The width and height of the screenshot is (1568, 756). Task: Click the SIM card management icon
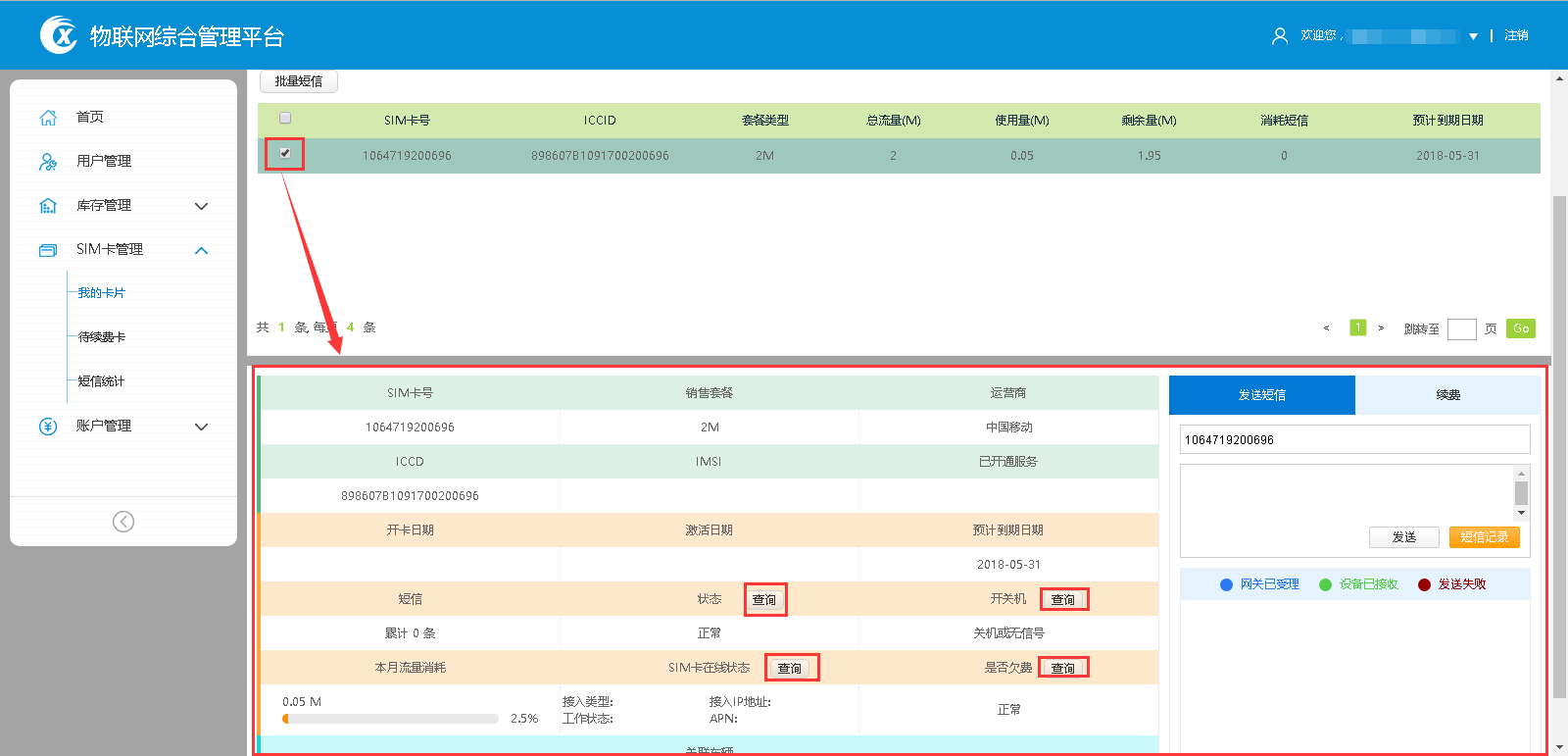[48, 250]
